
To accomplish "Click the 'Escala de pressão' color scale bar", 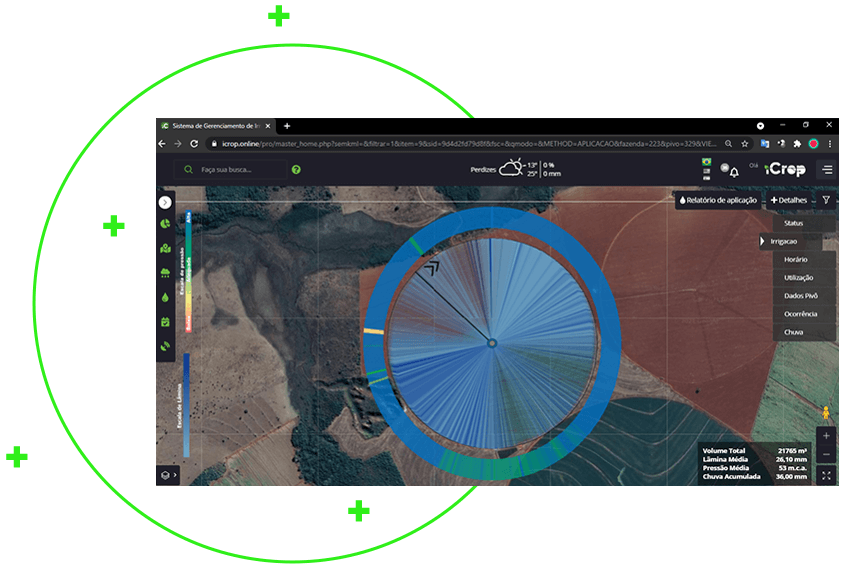I will (x=188, y=271).
